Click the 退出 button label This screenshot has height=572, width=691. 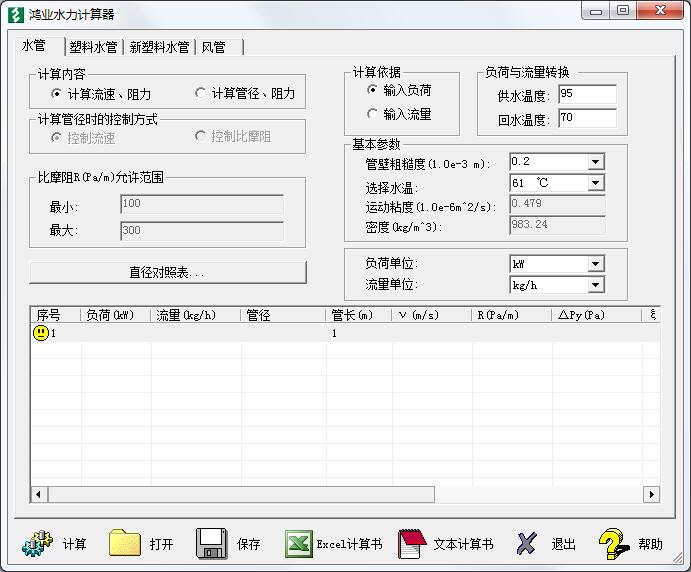(x=563, y=544)
